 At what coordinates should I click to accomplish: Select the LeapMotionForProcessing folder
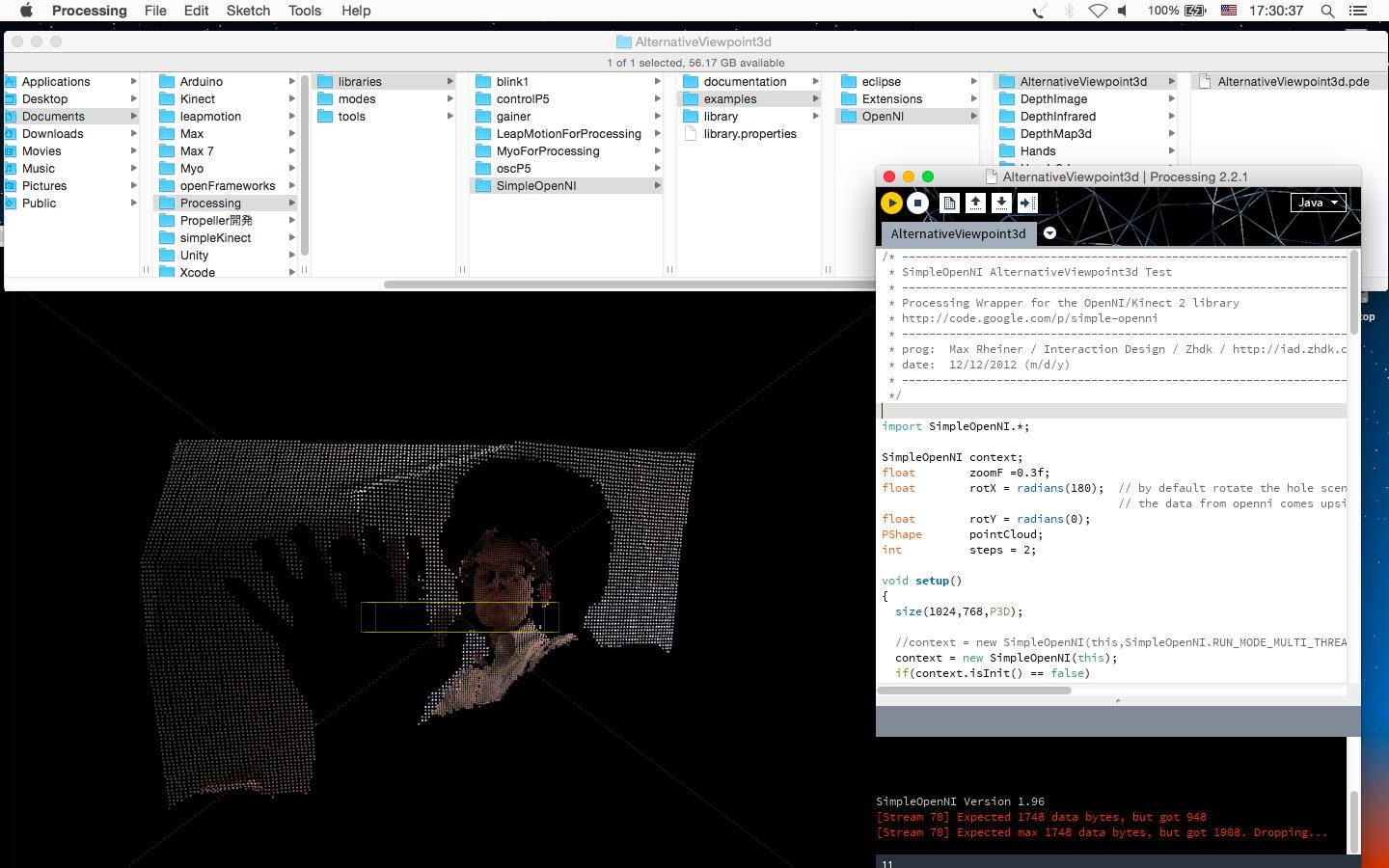pyautogui.click(x=567, y=134)
